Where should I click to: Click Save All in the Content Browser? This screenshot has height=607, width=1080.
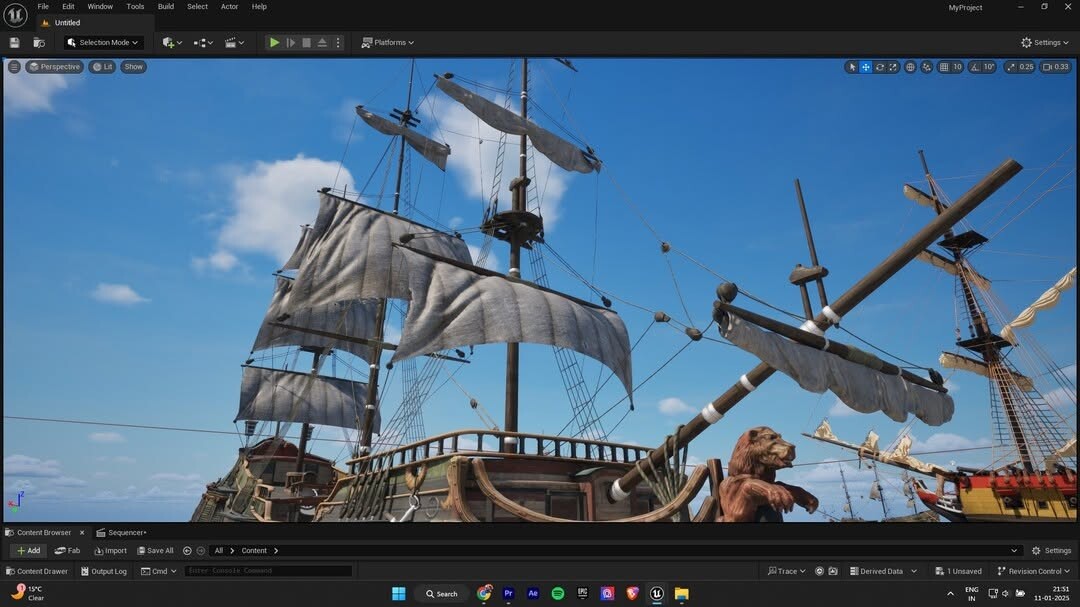pyautogui.click(x=155, y=550)
